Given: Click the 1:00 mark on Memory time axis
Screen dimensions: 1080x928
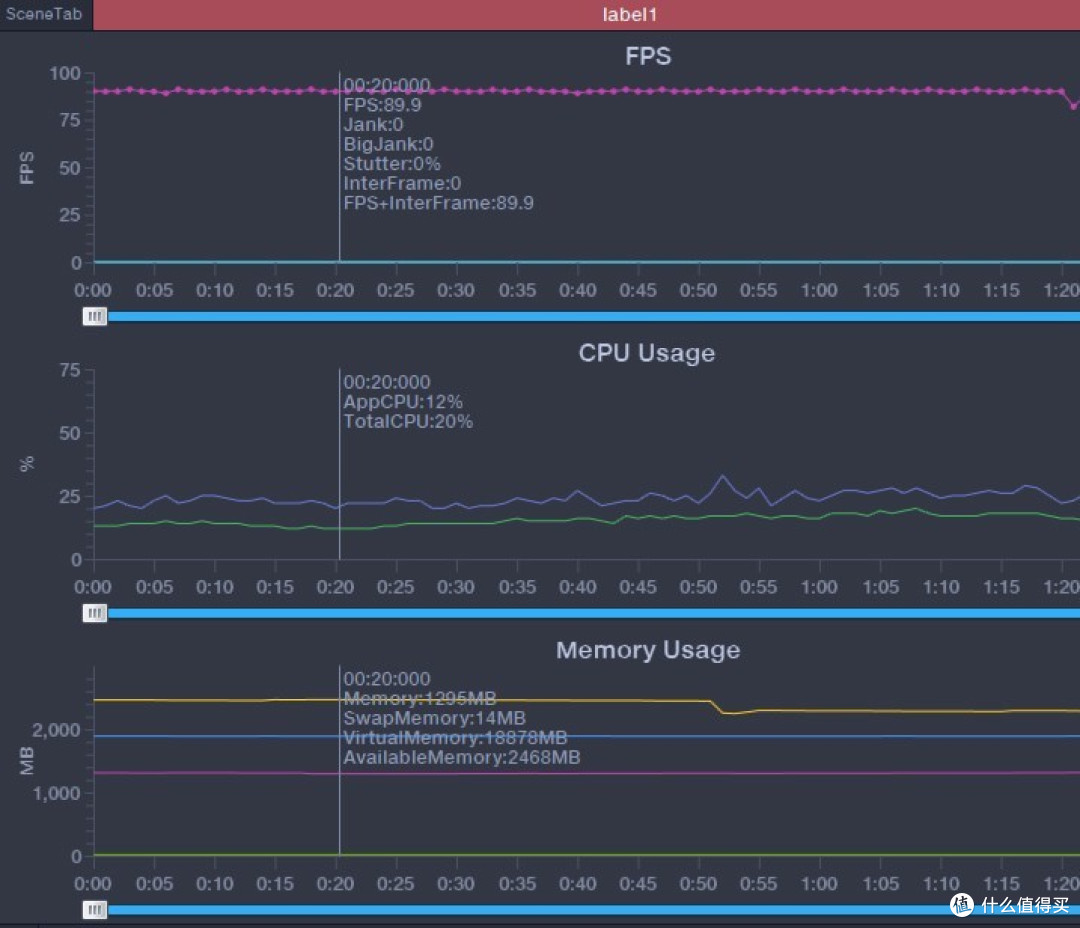Looking at the screenshot, I should 819,884.
